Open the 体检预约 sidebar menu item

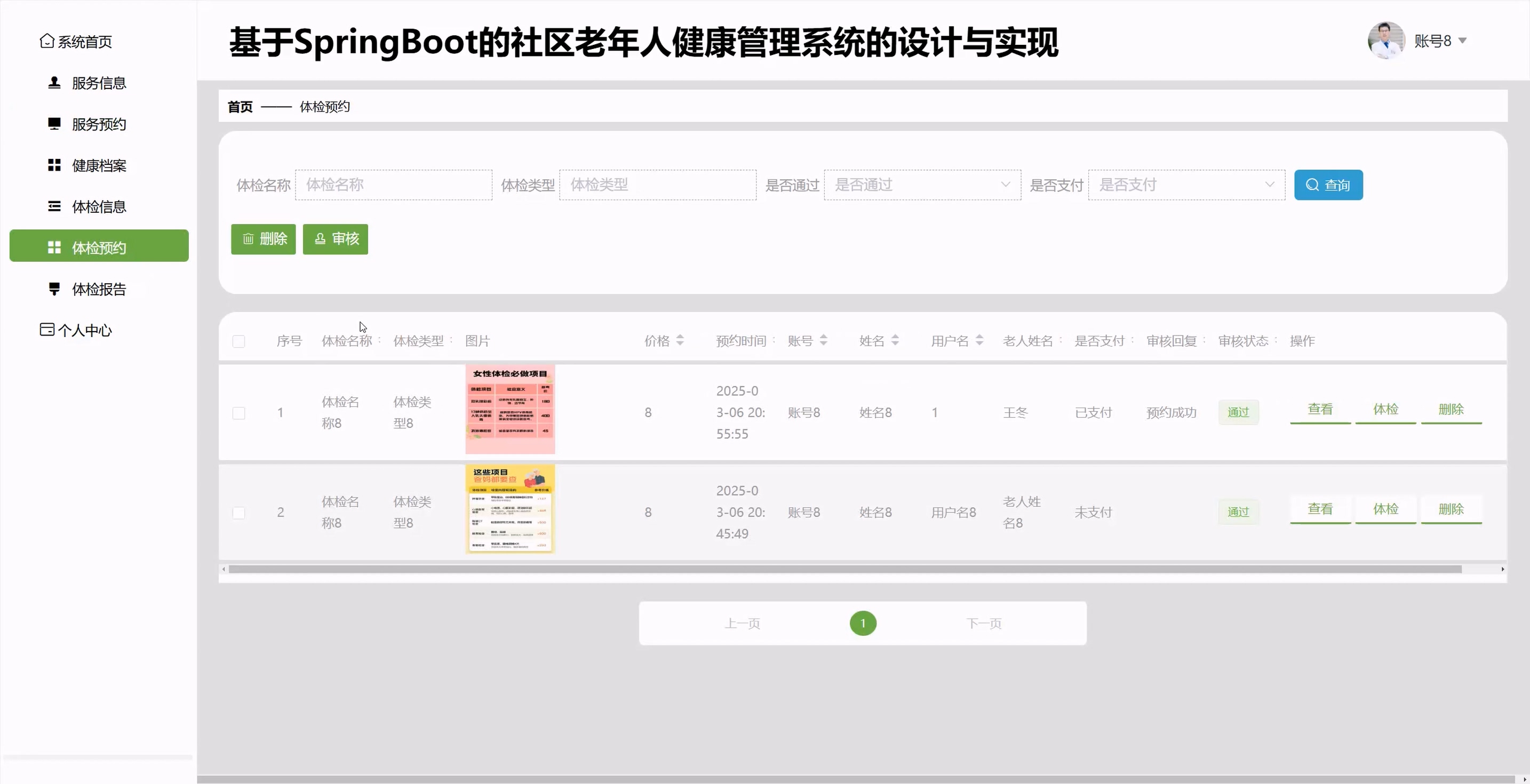coord(99,247)
